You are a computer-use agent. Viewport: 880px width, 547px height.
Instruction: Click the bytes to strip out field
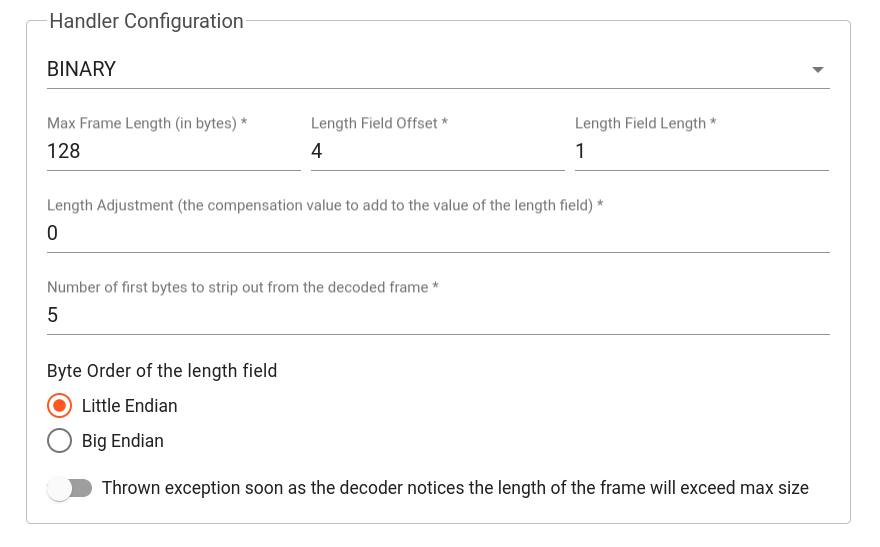pyautogui.click(x=438, y=315)
